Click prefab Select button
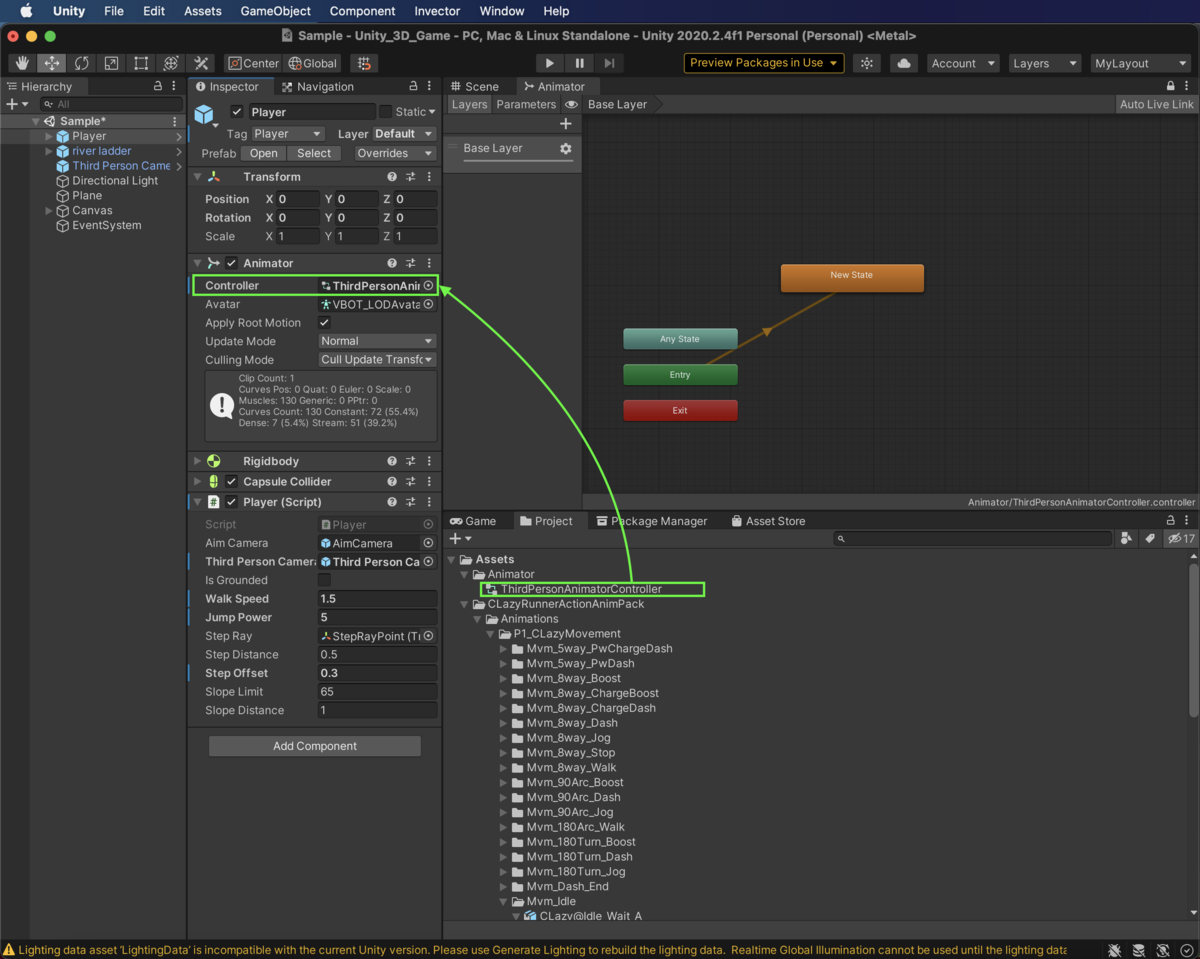The width and height of the screenshot is (1200, 959). [314, 153]
